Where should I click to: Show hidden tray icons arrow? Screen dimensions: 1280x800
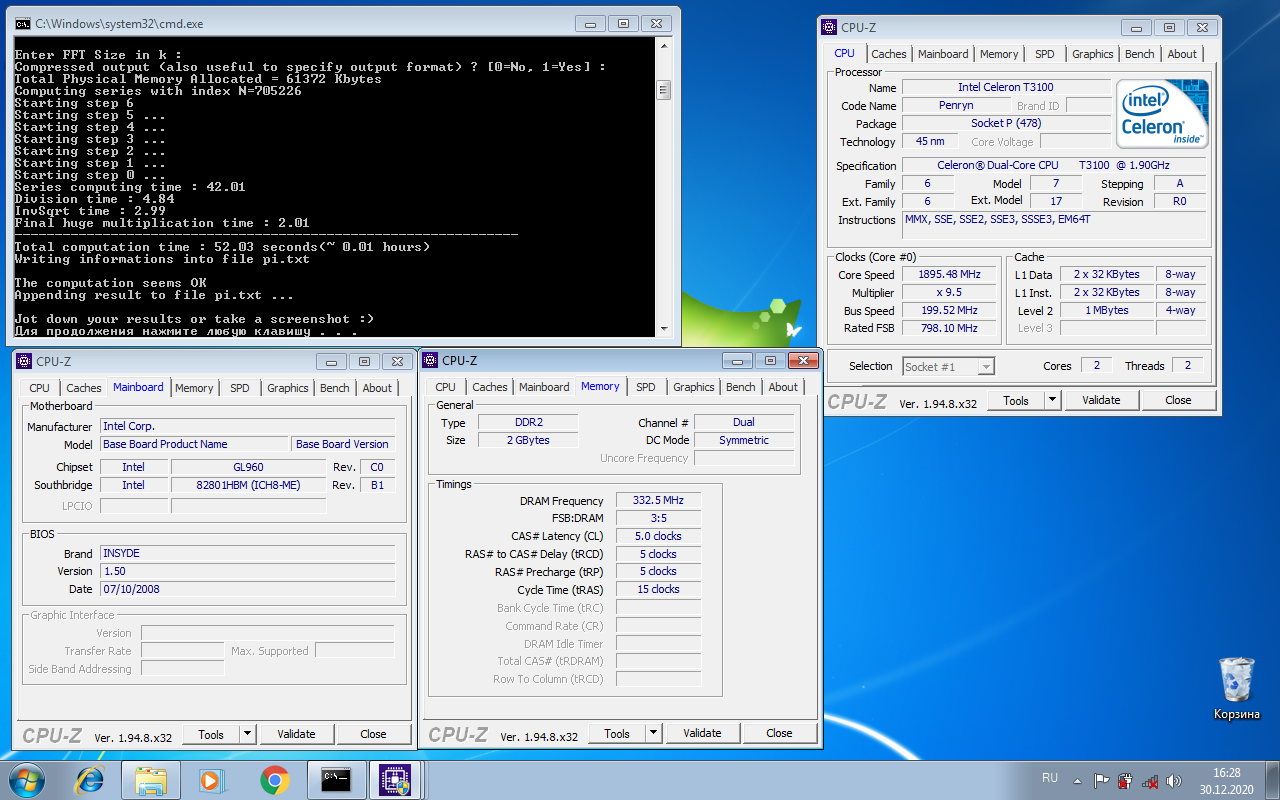pos(1077,781)
